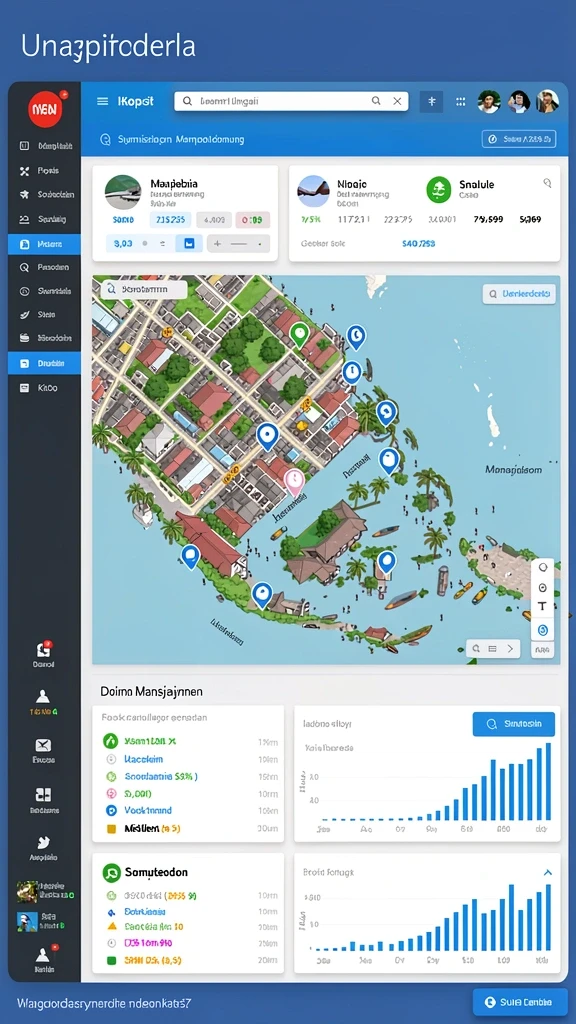Click the list icon in map bottom toolbar
Viewport: 576px width, 1024px height.
click(492, 648)
